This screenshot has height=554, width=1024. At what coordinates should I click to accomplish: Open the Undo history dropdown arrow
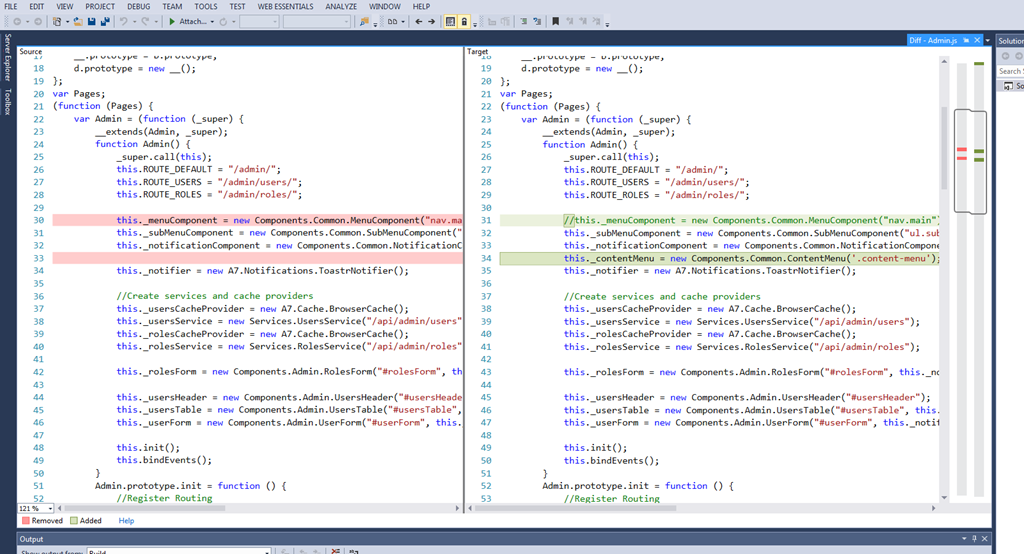pos(135,22)
